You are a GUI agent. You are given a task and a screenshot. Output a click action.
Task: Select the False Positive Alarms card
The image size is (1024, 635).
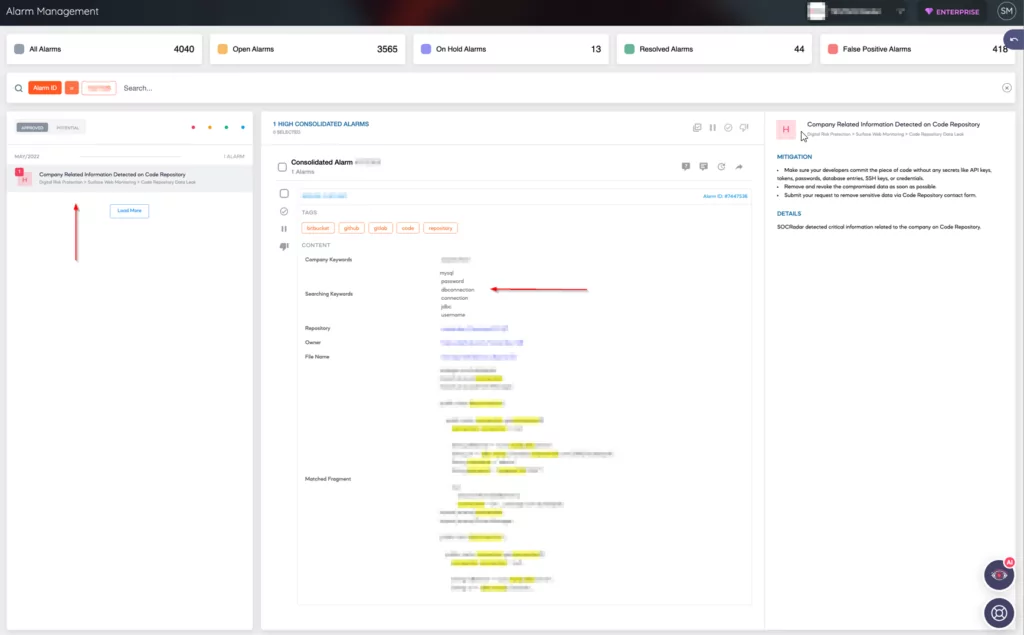[918, 49]
